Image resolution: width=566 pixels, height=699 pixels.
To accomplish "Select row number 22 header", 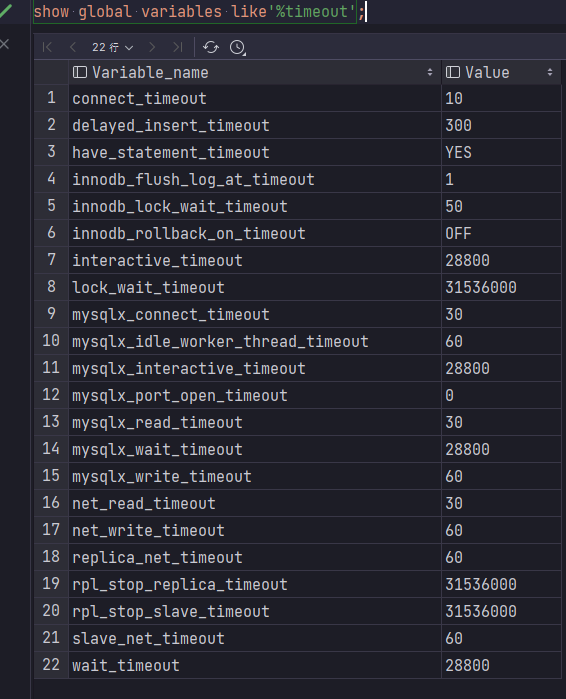I will pos(52,665).
